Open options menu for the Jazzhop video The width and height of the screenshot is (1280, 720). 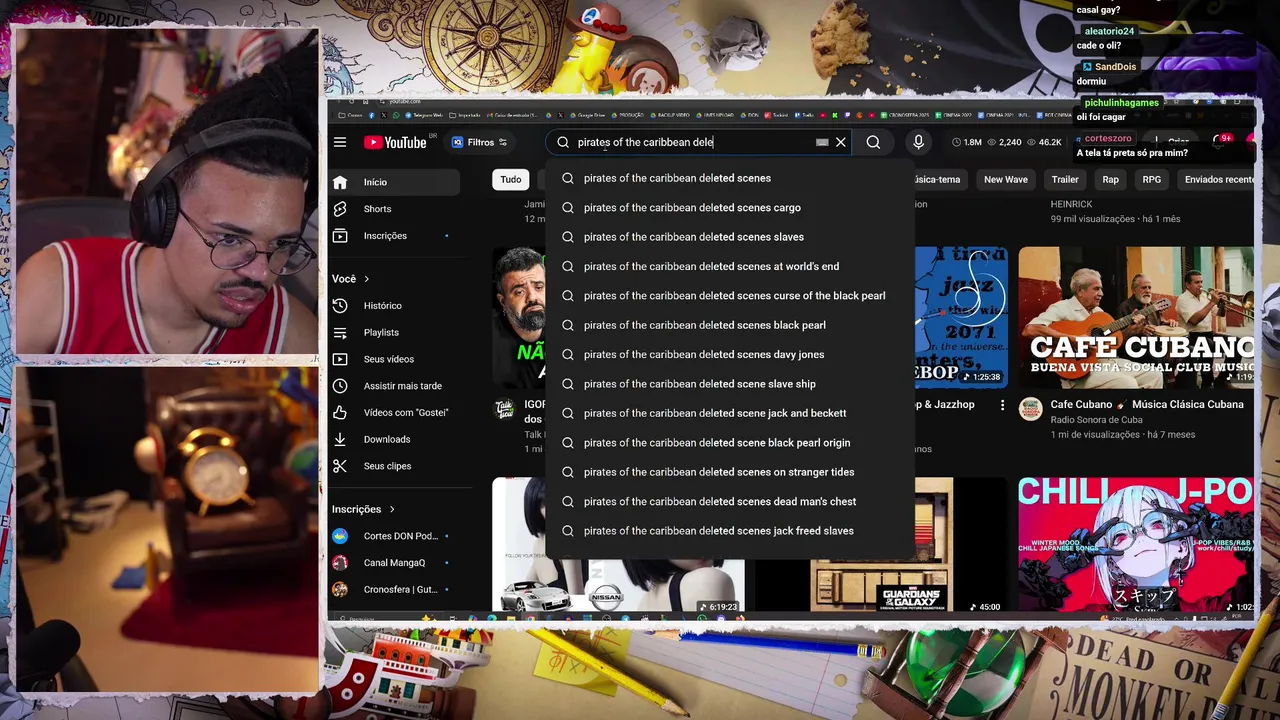pyautogui.click(x=1002, y=405)
